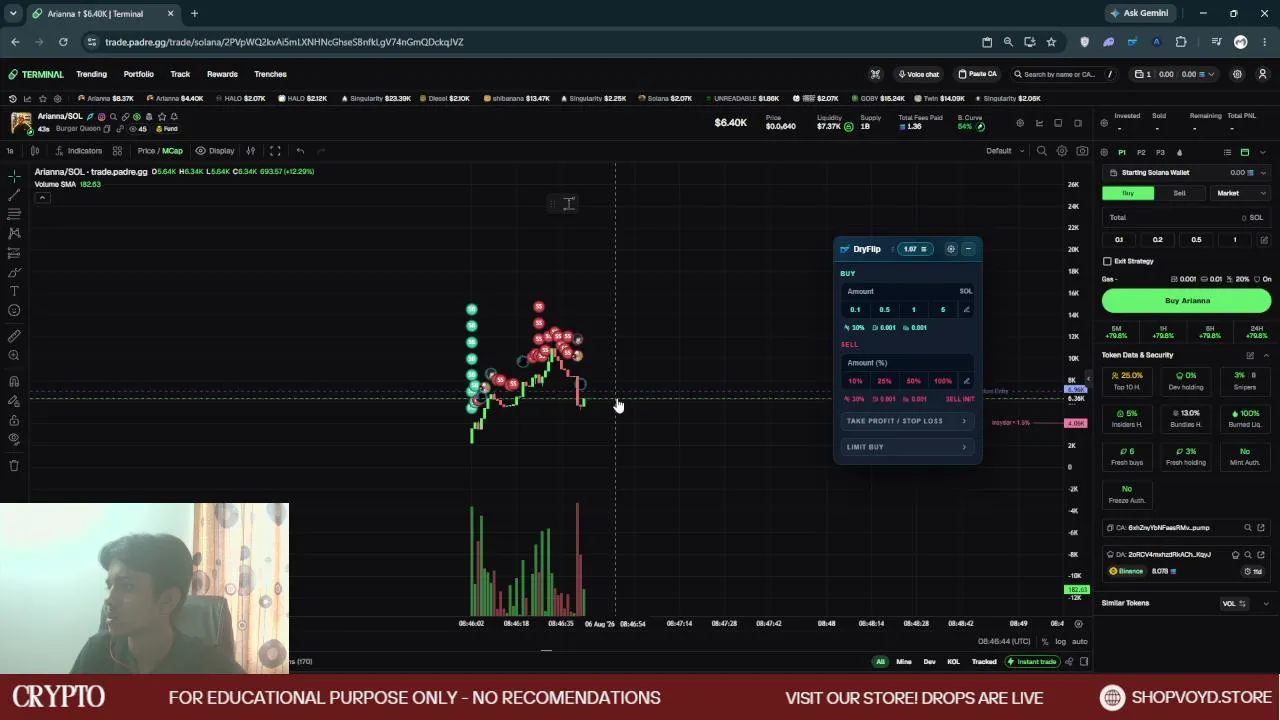Open the Indicators panel
The image size is (1280, 720).
click(78, 151)
